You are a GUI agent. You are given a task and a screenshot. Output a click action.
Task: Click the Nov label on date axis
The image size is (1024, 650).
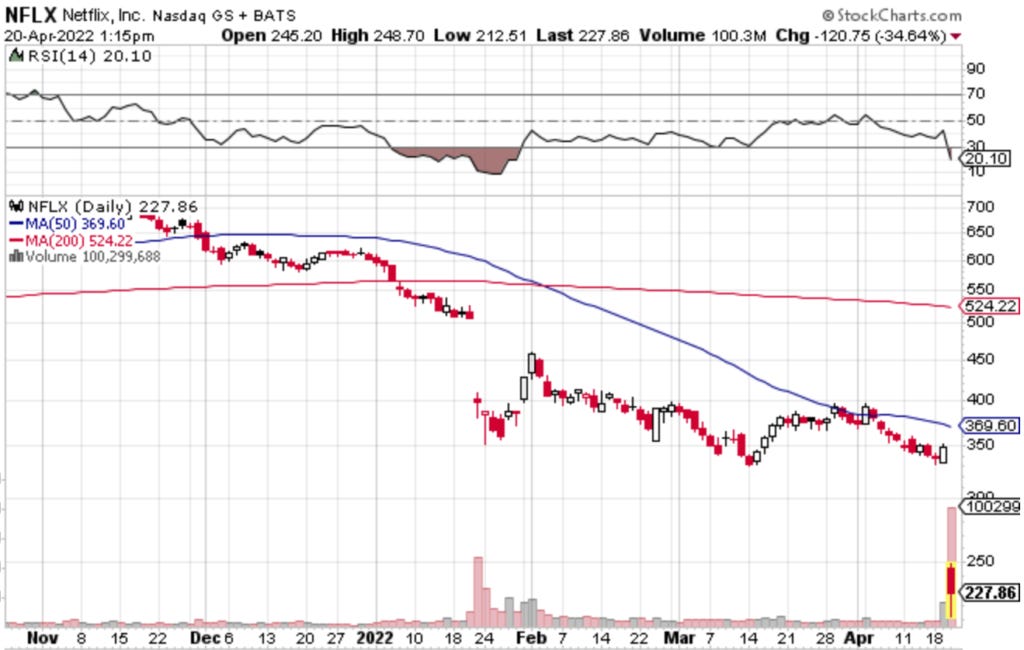pyautogui.click(x=42, y=638)
